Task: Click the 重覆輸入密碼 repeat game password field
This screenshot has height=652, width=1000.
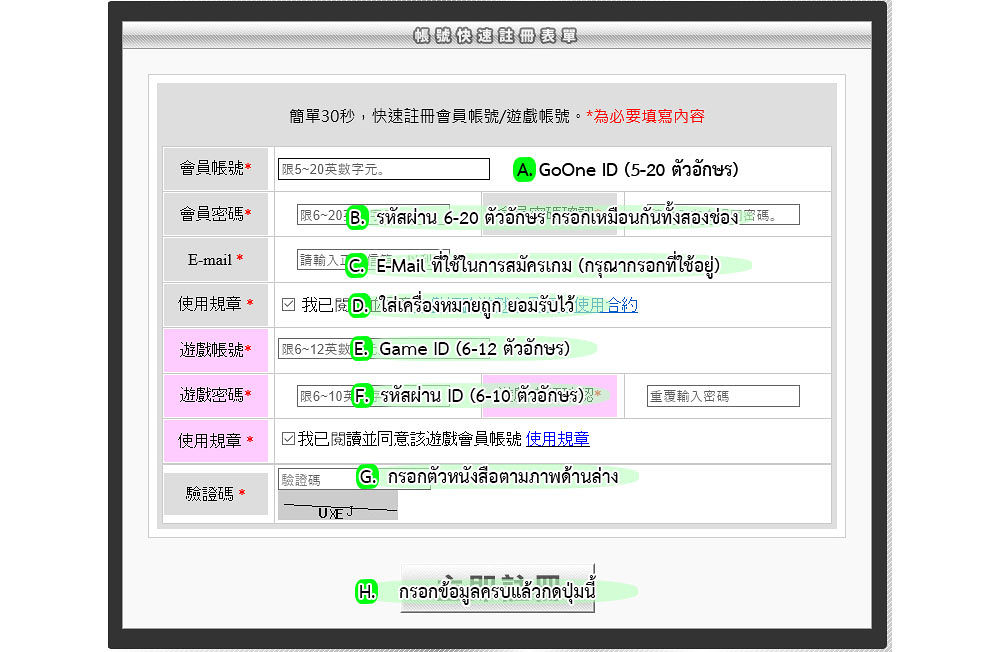Action: click(x=723, y=396)
